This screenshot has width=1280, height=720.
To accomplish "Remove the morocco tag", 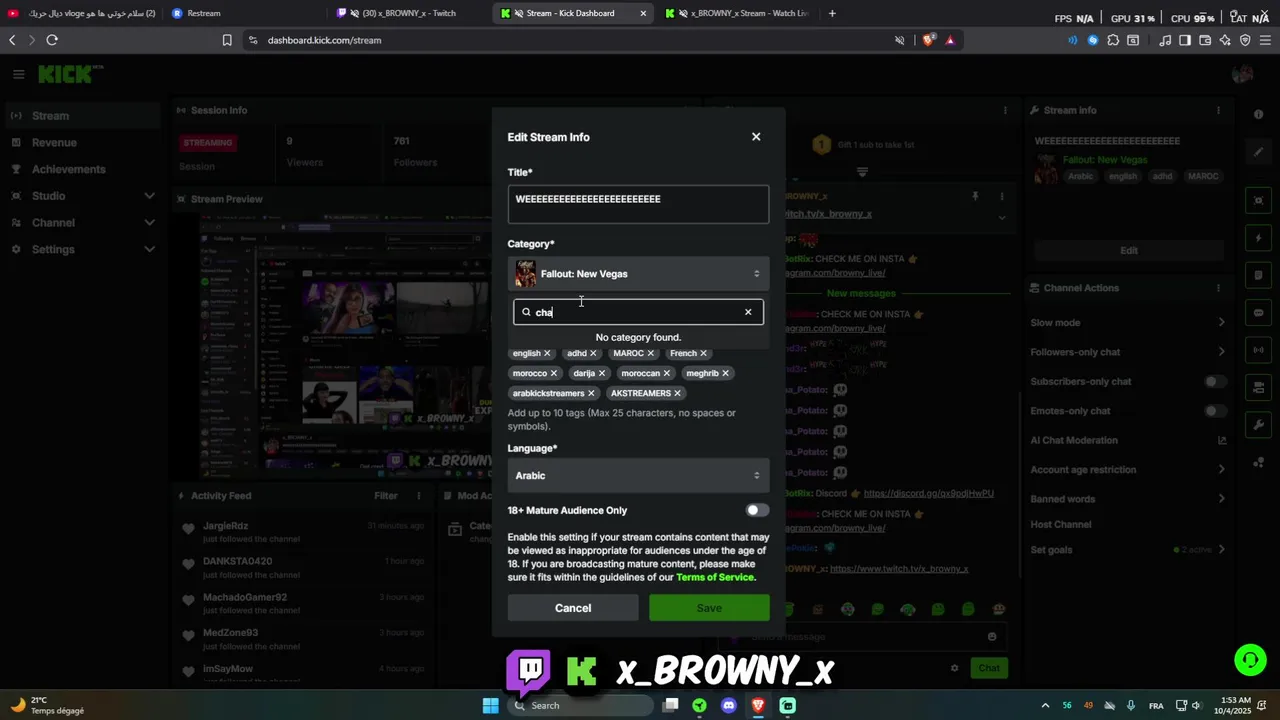I will [553, 373].
